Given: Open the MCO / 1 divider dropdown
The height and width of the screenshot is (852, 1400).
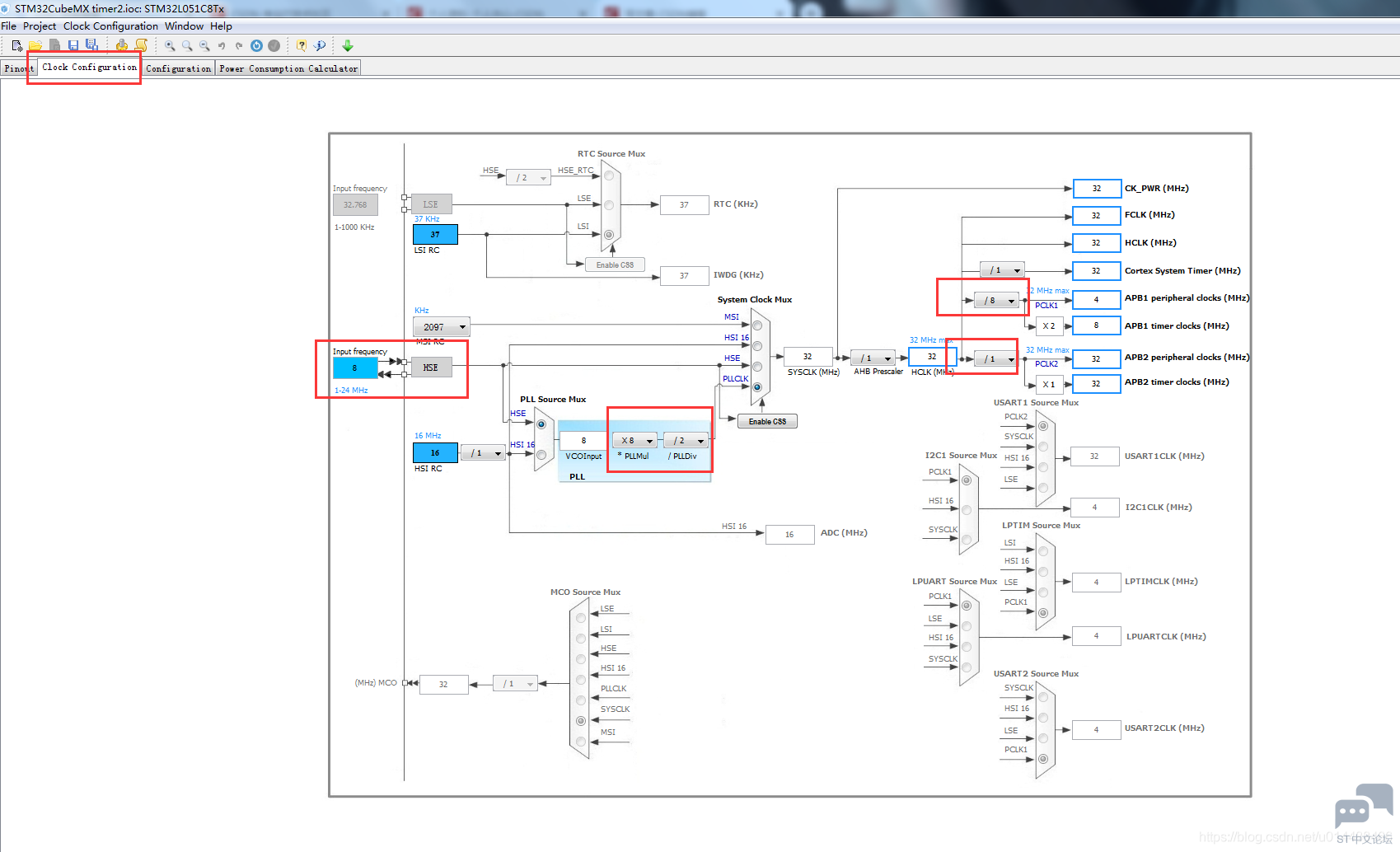Looking at the screenshot, I should (x=515, y=684).
